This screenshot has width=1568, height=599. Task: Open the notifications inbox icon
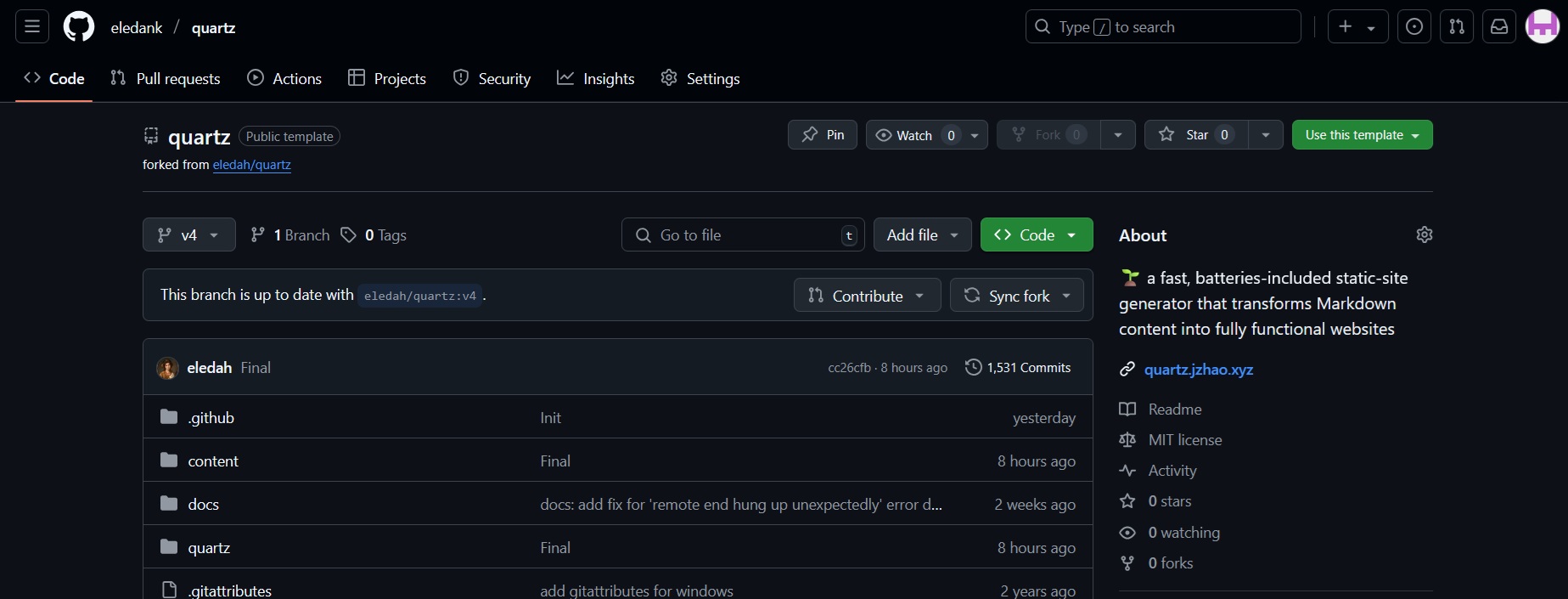pos(1499,27)
